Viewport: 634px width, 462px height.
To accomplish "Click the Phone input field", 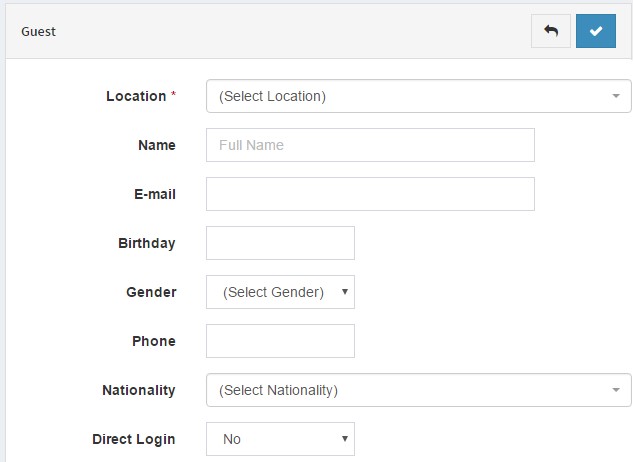I will coord(280,341).
